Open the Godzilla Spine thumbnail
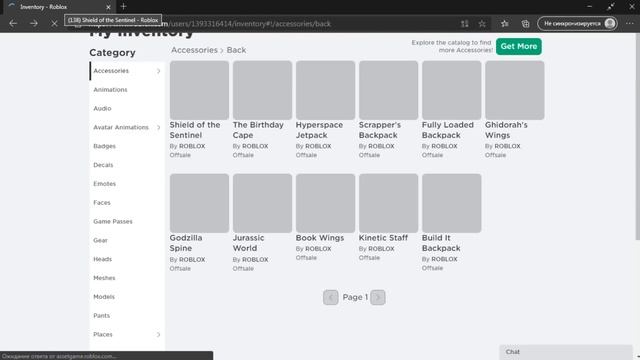 click(199, 203)
